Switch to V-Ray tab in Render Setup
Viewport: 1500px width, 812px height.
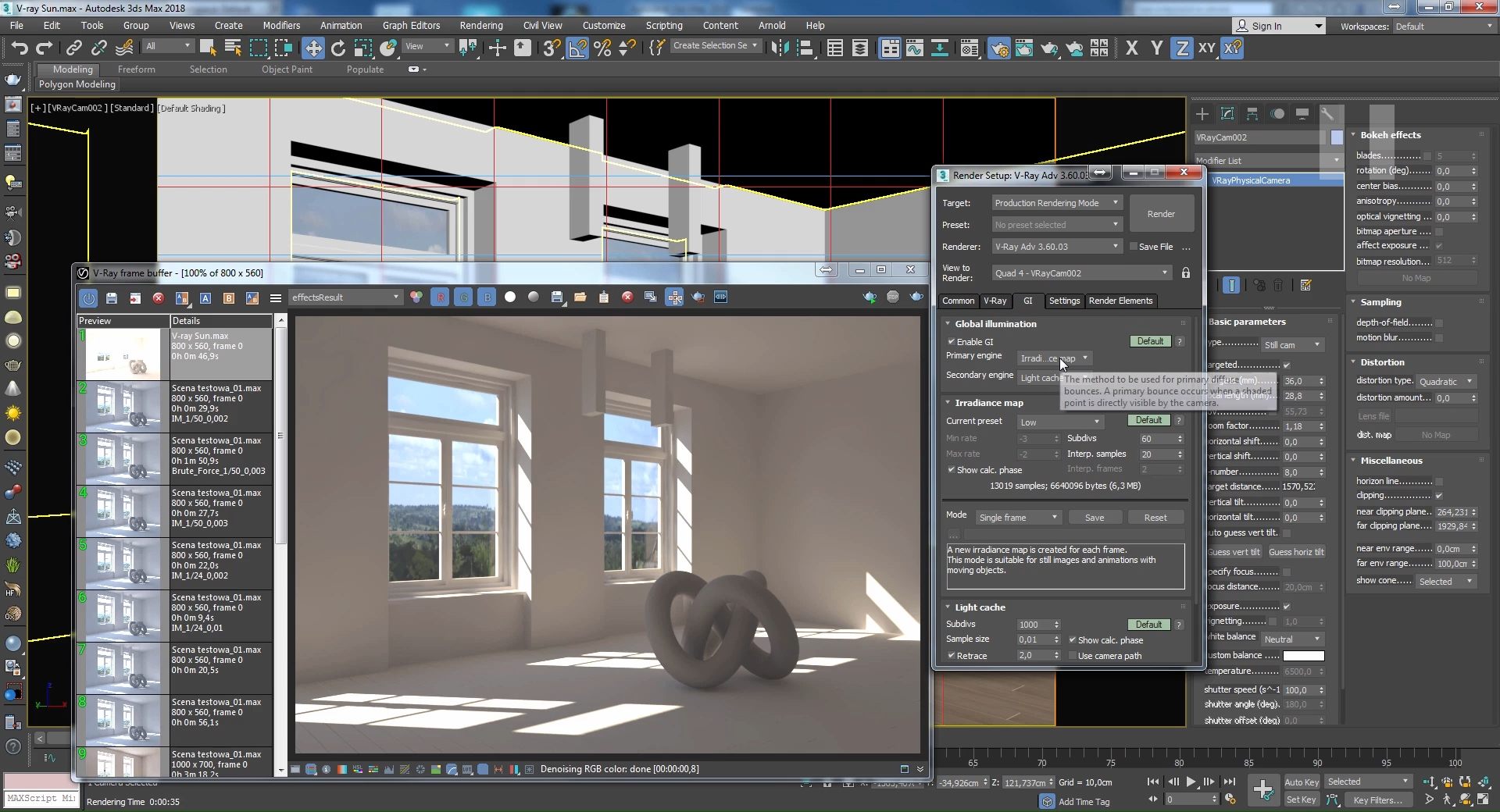pos(995,301)
